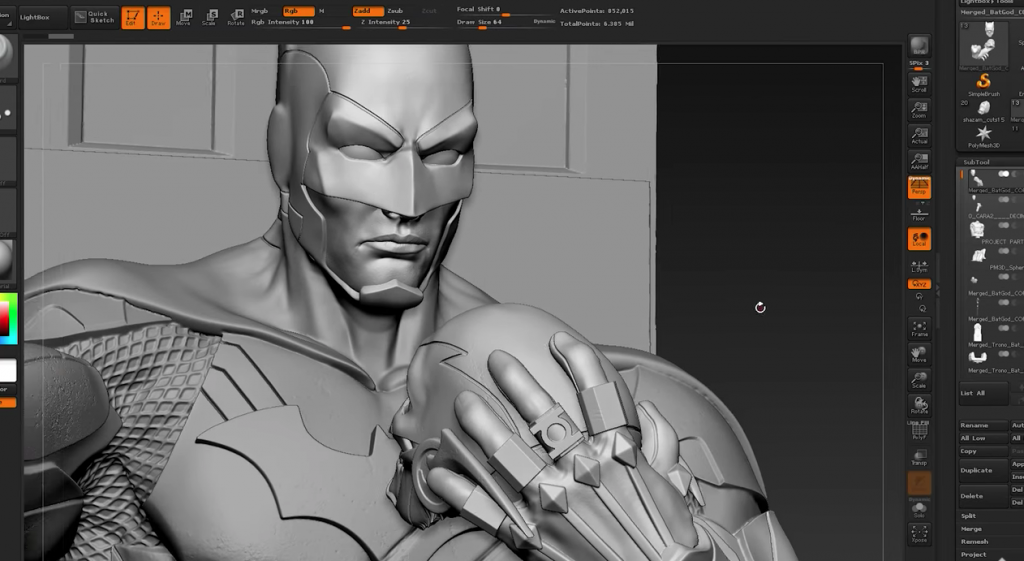Select the PROJECT PART subtool thumbnail
1024x561 pixels.
pyautogui.click(x=977, y=229)
